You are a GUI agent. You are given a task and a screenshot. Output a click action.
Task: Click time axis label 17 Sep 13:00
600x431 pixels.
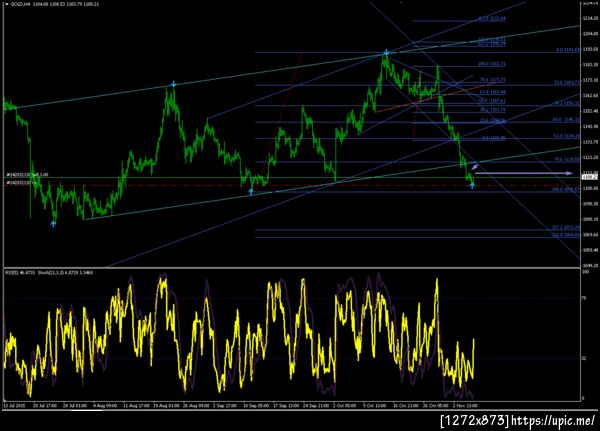pos(286,405)
